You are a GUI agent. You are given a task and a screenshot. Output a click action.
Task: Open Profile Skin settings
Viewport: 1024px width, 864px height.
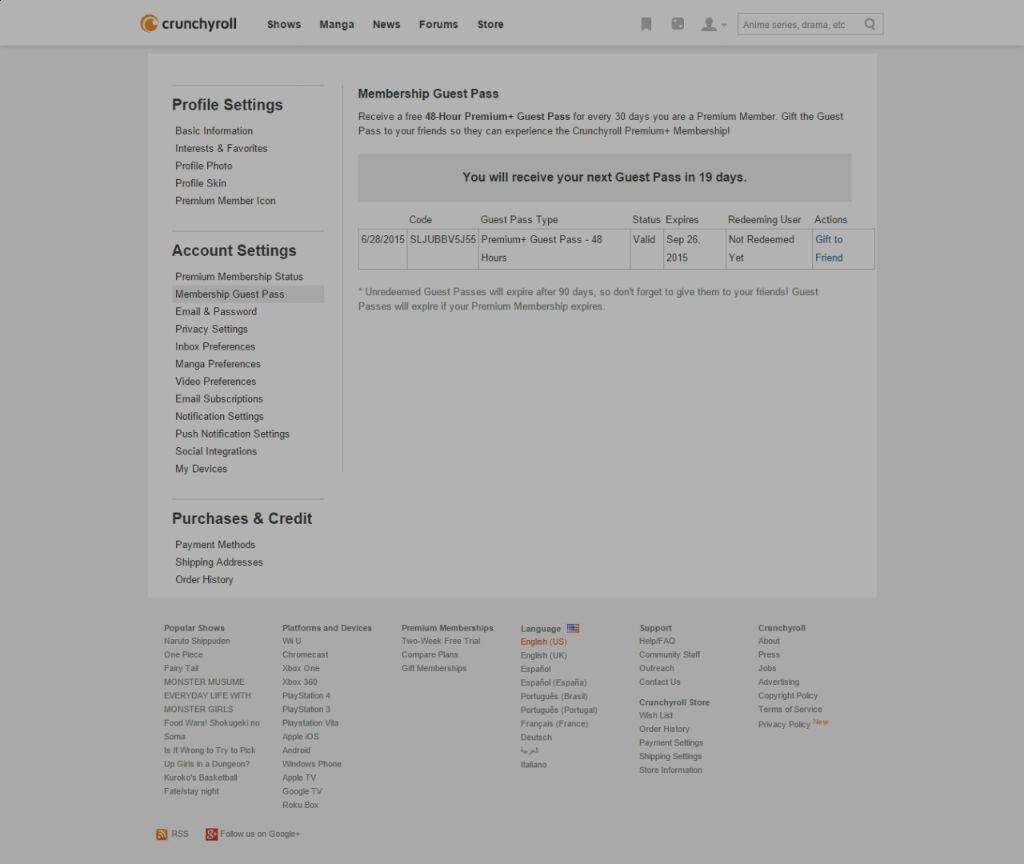coord(200,184)
